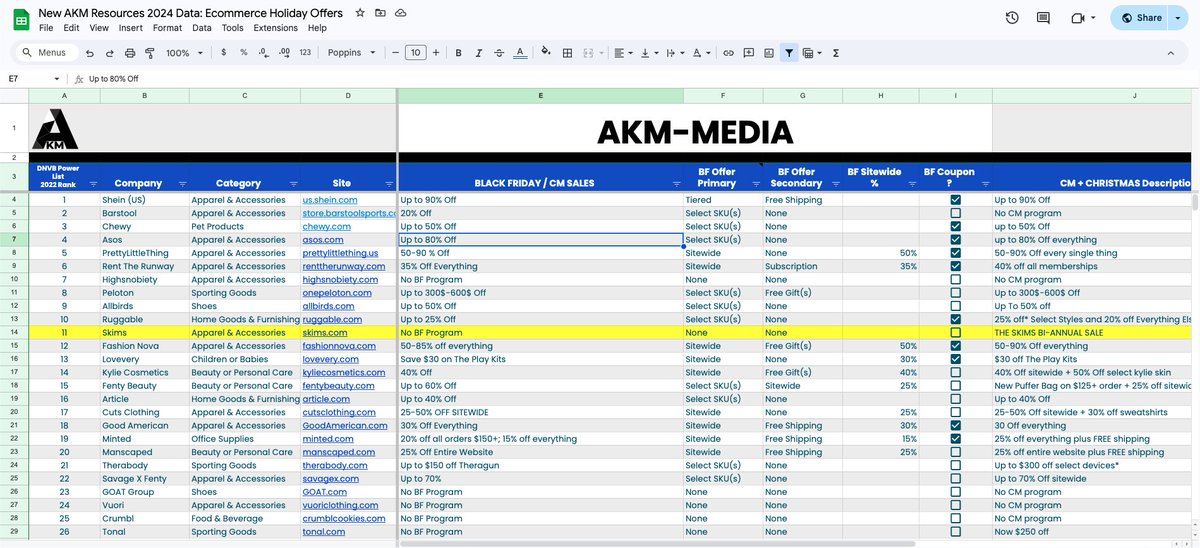Open the chewy.com link
Screen dimensions: 1200x548
coord(325,227)
